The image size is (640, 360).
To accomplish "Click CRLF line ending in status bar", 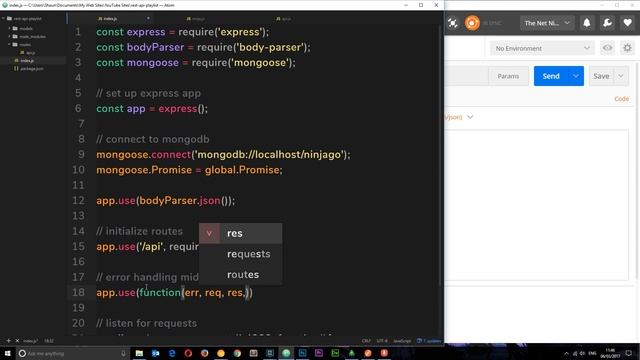I will [366, 340].
